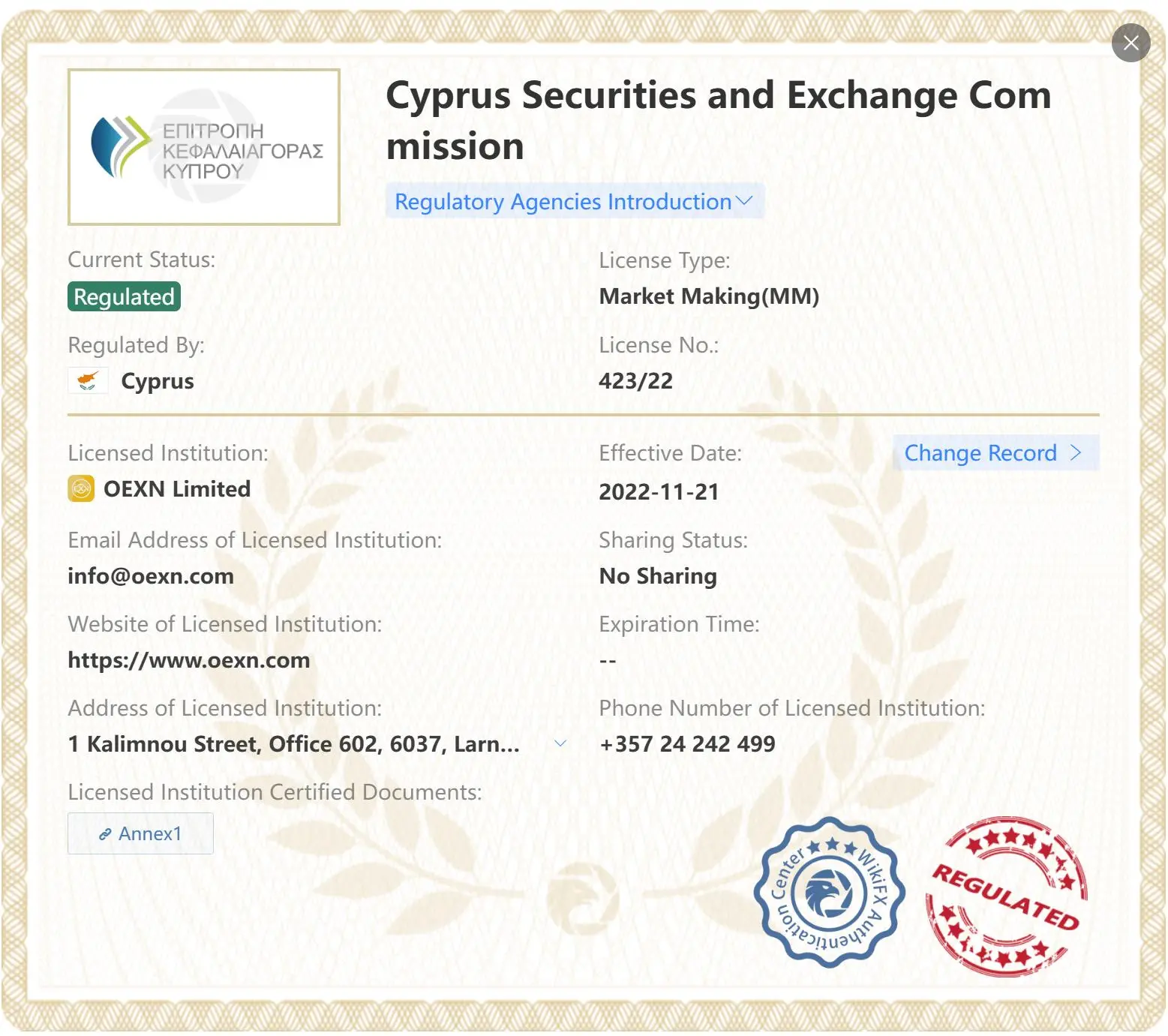Click the arrow icon beside Change Record
Image resolution: width=1168 pixels, height=1036 pixels.
pos(1076,452)
